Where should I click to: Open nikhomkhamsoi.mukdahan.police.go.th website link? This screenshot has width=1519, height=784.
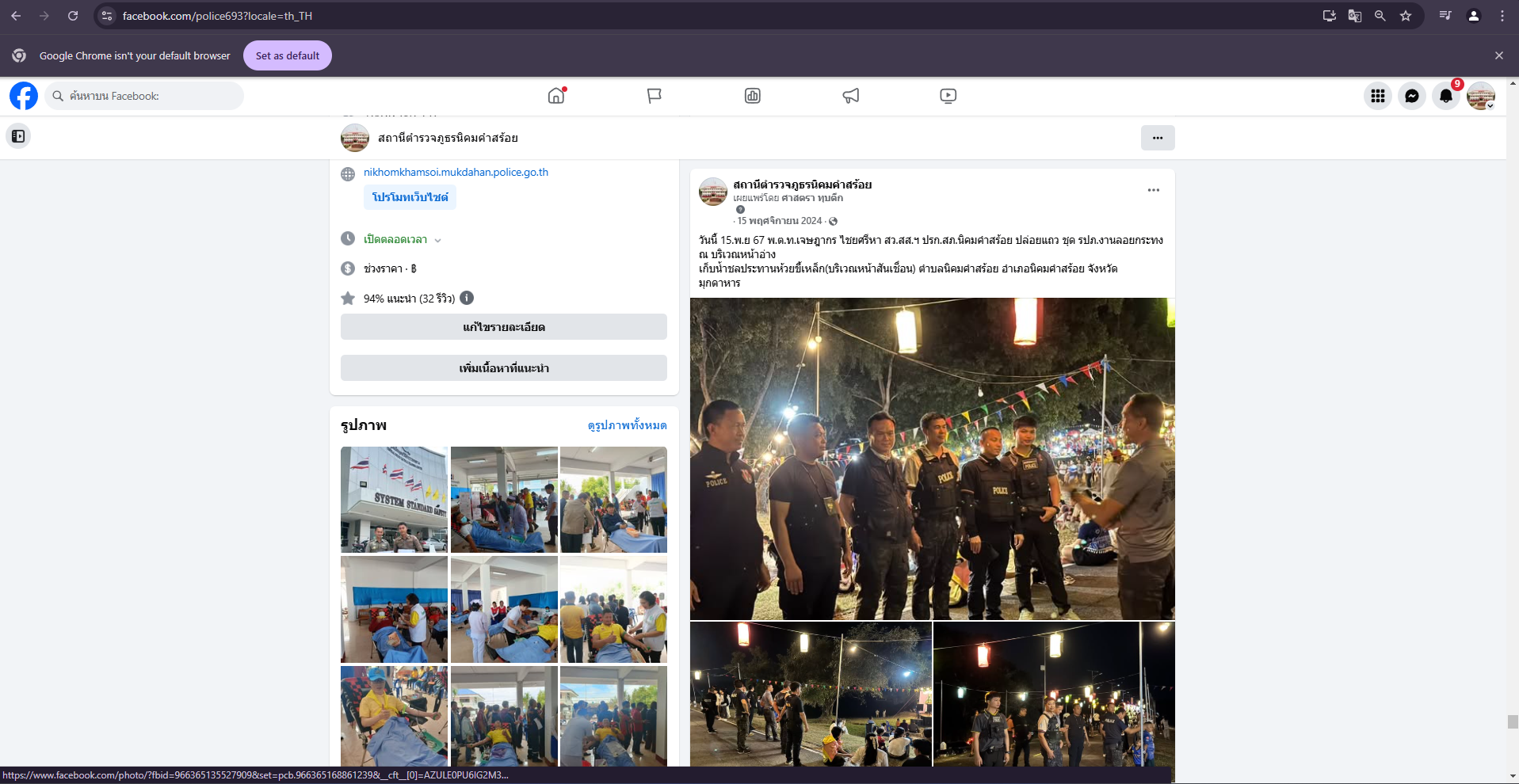[456, 172]
